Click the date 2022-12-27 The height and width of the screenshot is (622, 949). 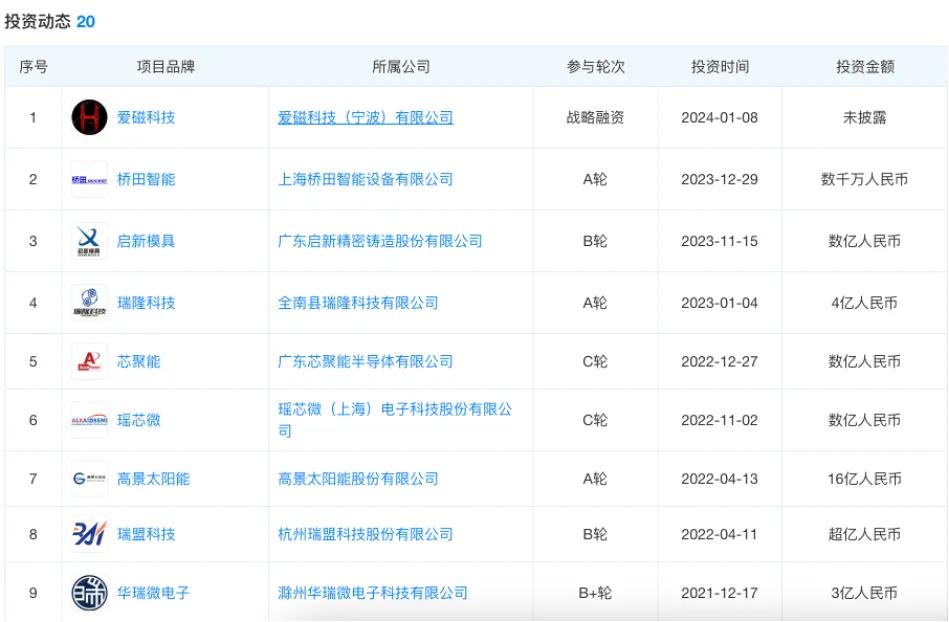tap(720, 361)
